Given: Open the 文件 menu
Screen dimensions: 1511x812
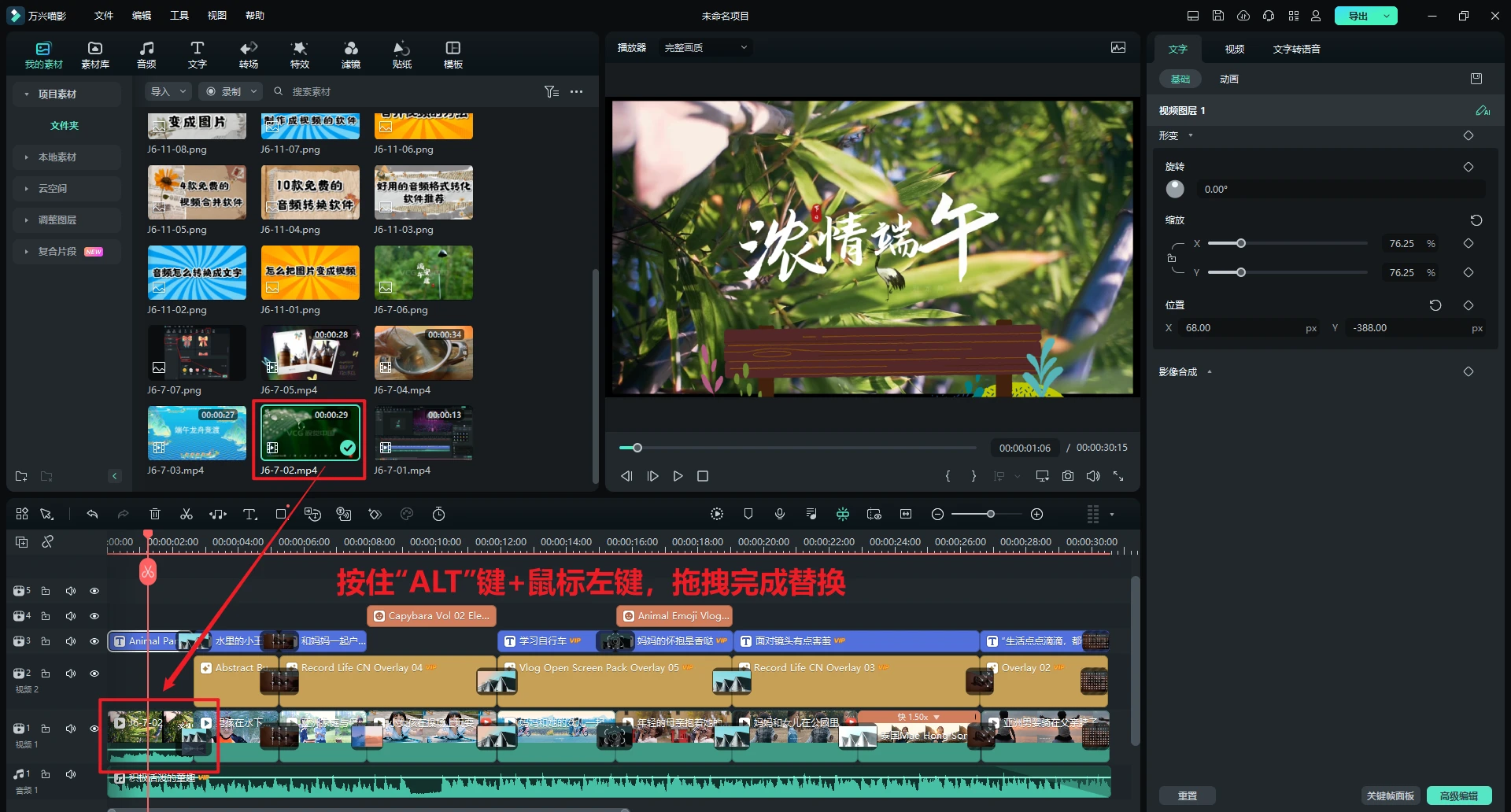Looking at the screenshot, I should click(103, 16).
